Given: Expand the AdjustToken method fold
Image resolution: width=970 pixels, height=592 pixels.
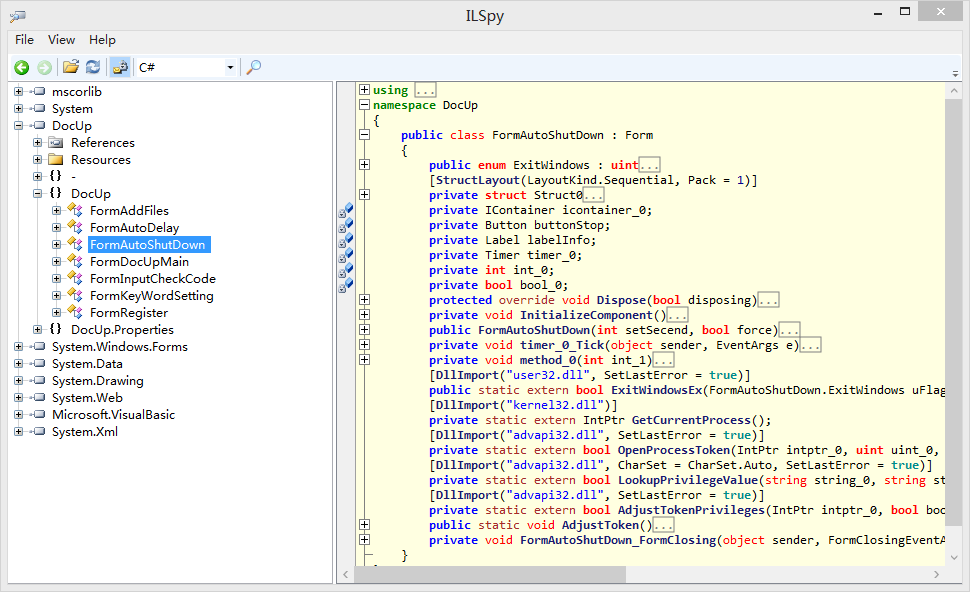Looking at the screenshot, I should [364, 525].
